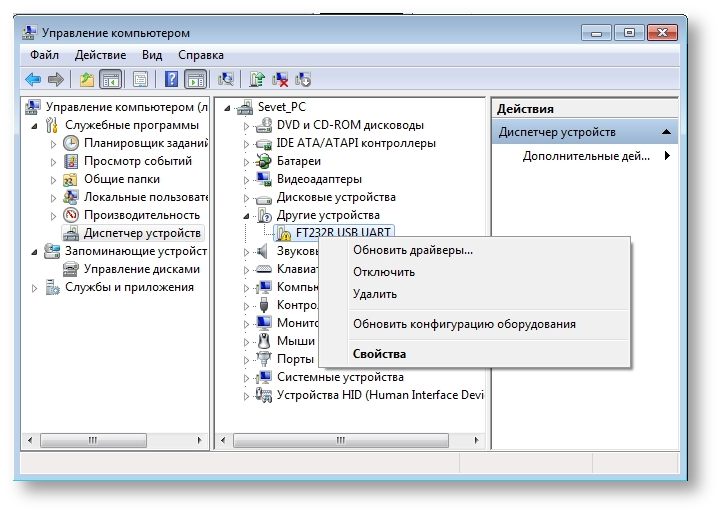Click the device list horizontal scrollbar thumb
The width and height of the screenshot is (722, 515).
tap(341, 440)
